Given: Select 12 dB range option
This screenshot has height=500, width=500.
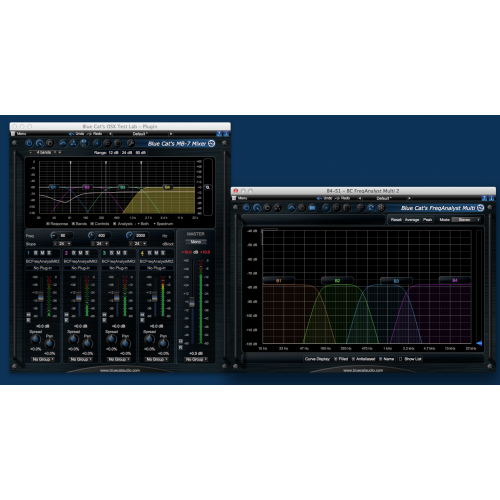Looking at the screenshot, I should (113, 153).
